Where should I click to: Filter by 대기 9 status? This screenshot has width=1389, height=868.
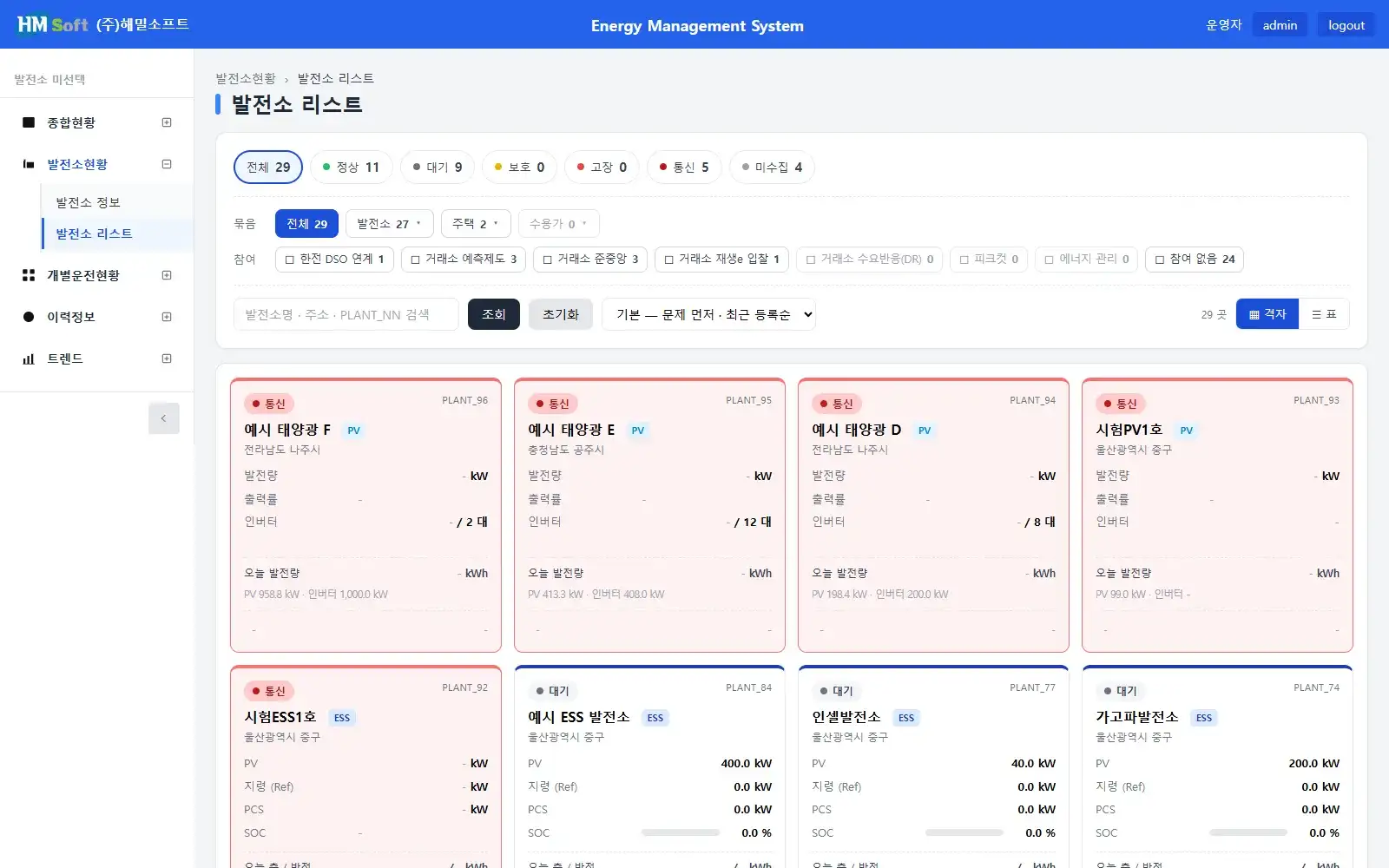[438, 168]
